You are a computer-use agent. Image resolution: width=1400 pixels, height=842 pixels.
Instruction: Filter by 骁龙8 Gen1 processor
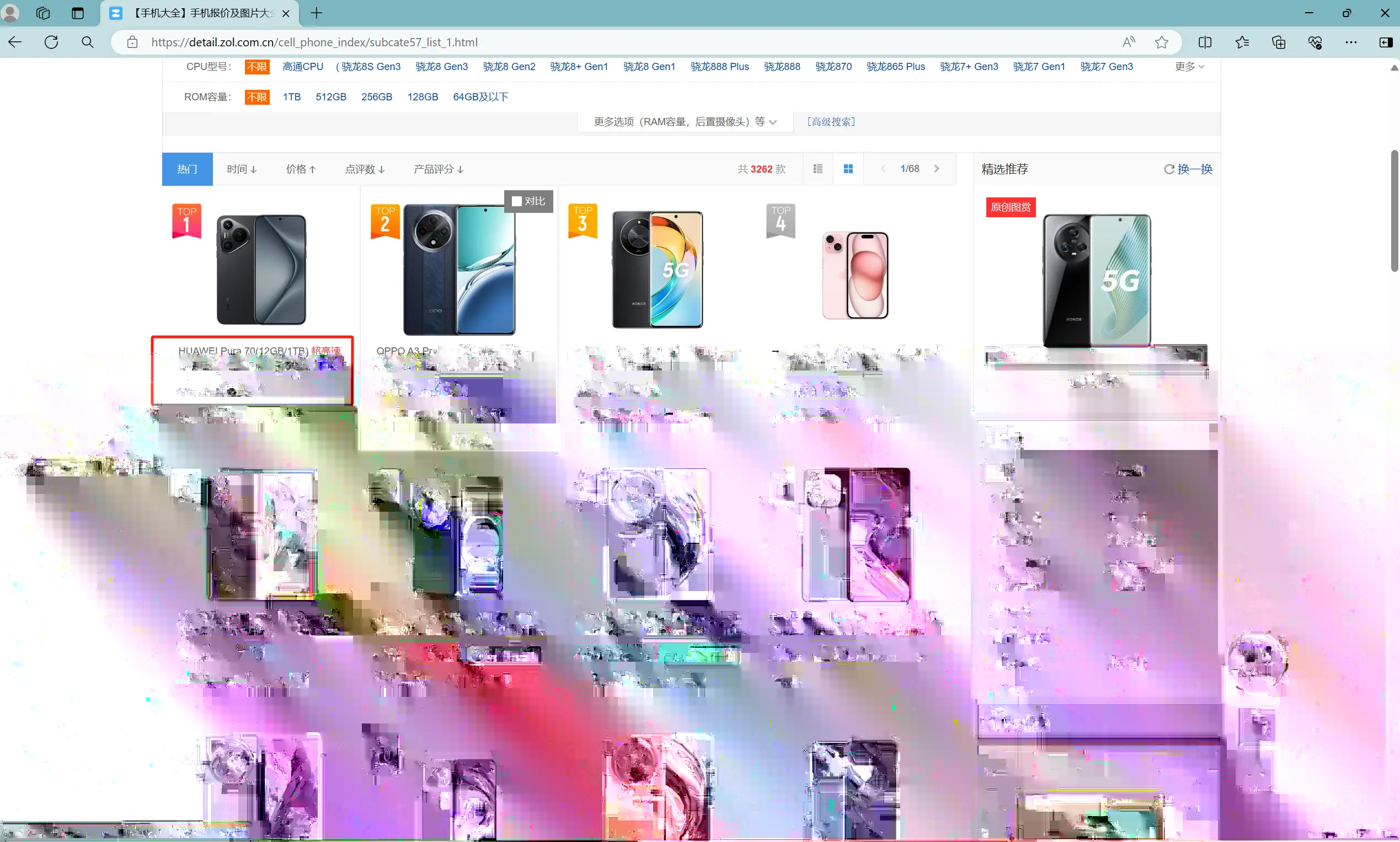pos(649,67)
